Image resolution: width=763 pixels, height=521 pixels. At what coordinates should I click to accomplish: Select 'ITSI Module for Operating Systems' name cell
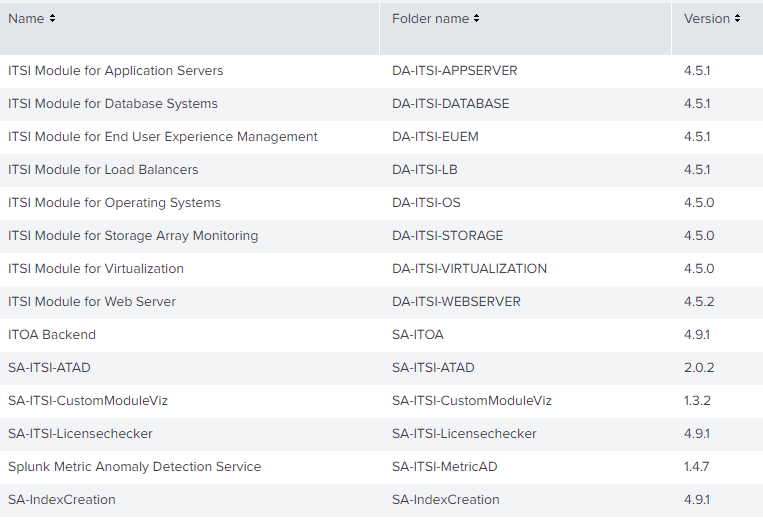point(114,203)
